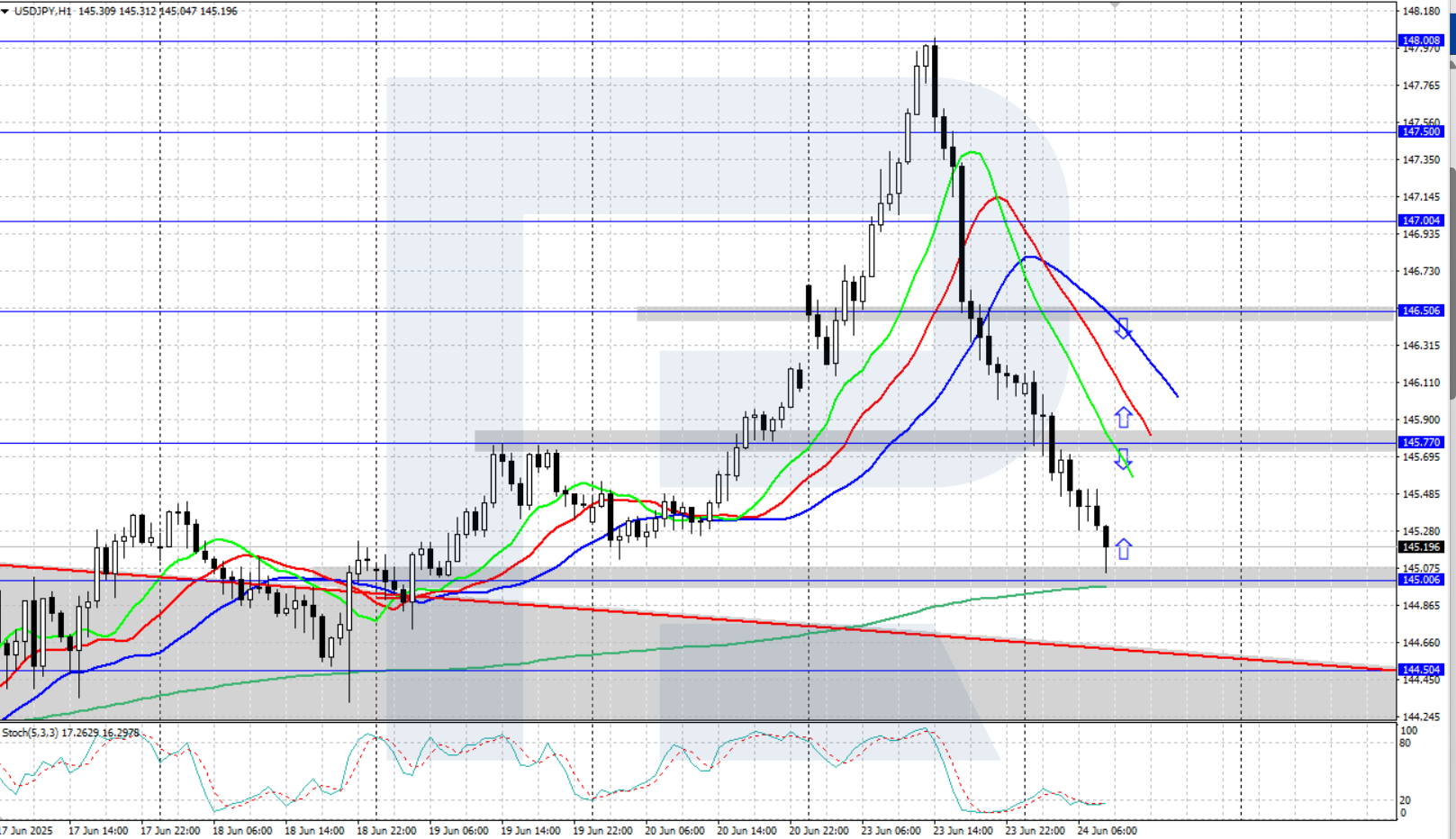This screenshot has height=839, width=1456.
Task: Click the stochastic scale value 20
Action: point(1406,800)
